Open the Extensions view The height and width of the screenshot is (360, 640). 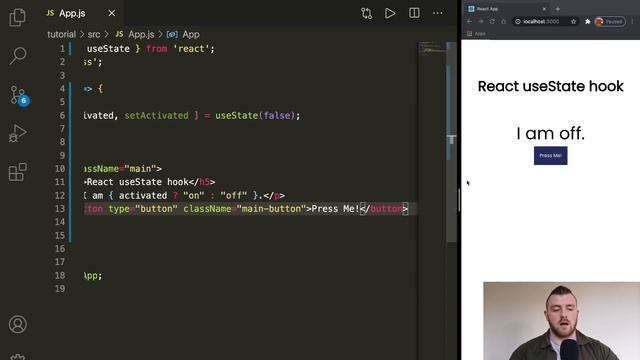(18, 171)
